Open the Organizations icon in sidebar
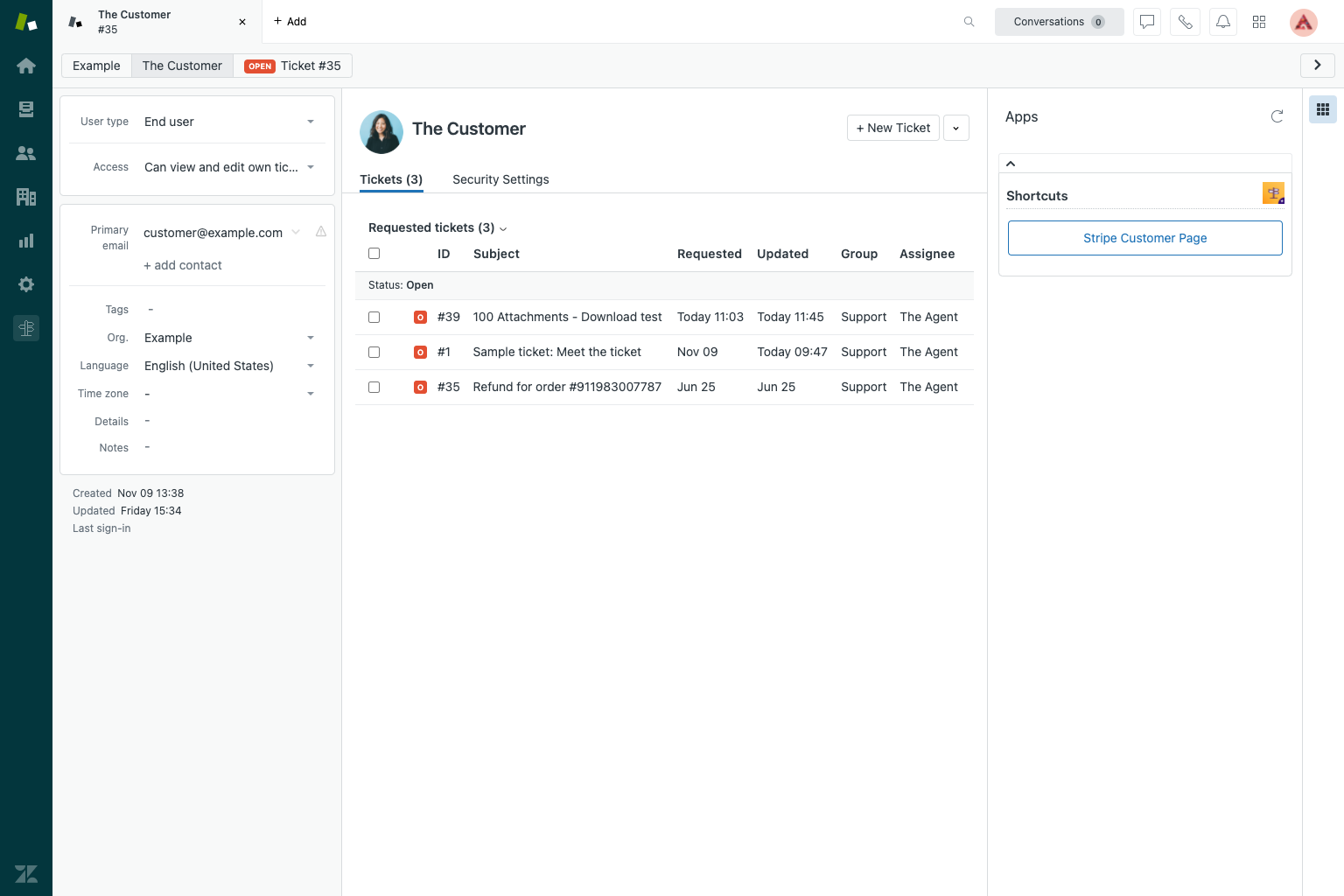The height and width of the screenshot is (896, 1344). coord(26,197)
